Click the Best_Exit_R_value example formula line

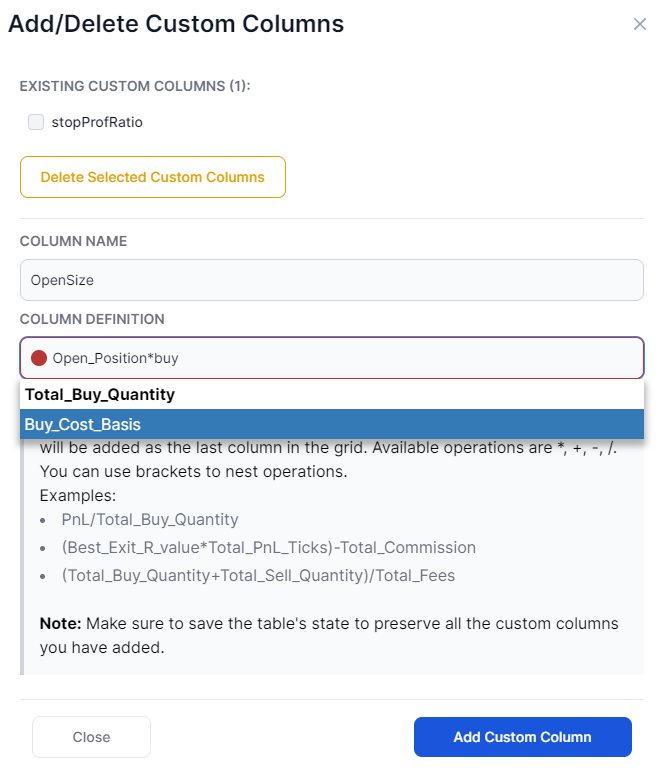(x=269, y=547)
